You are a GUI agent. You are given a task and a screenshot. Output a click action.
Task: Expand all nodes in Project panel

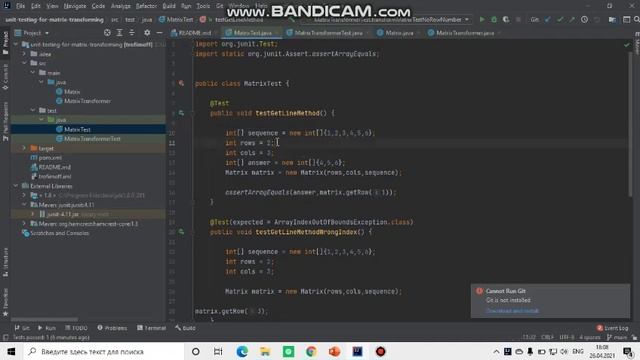pos(119,33)
